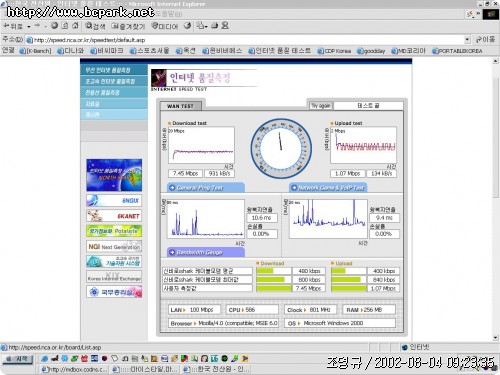Click the Home icon in the toolbar
Screen dimensions: 500x375
click(x=75, y=26)
